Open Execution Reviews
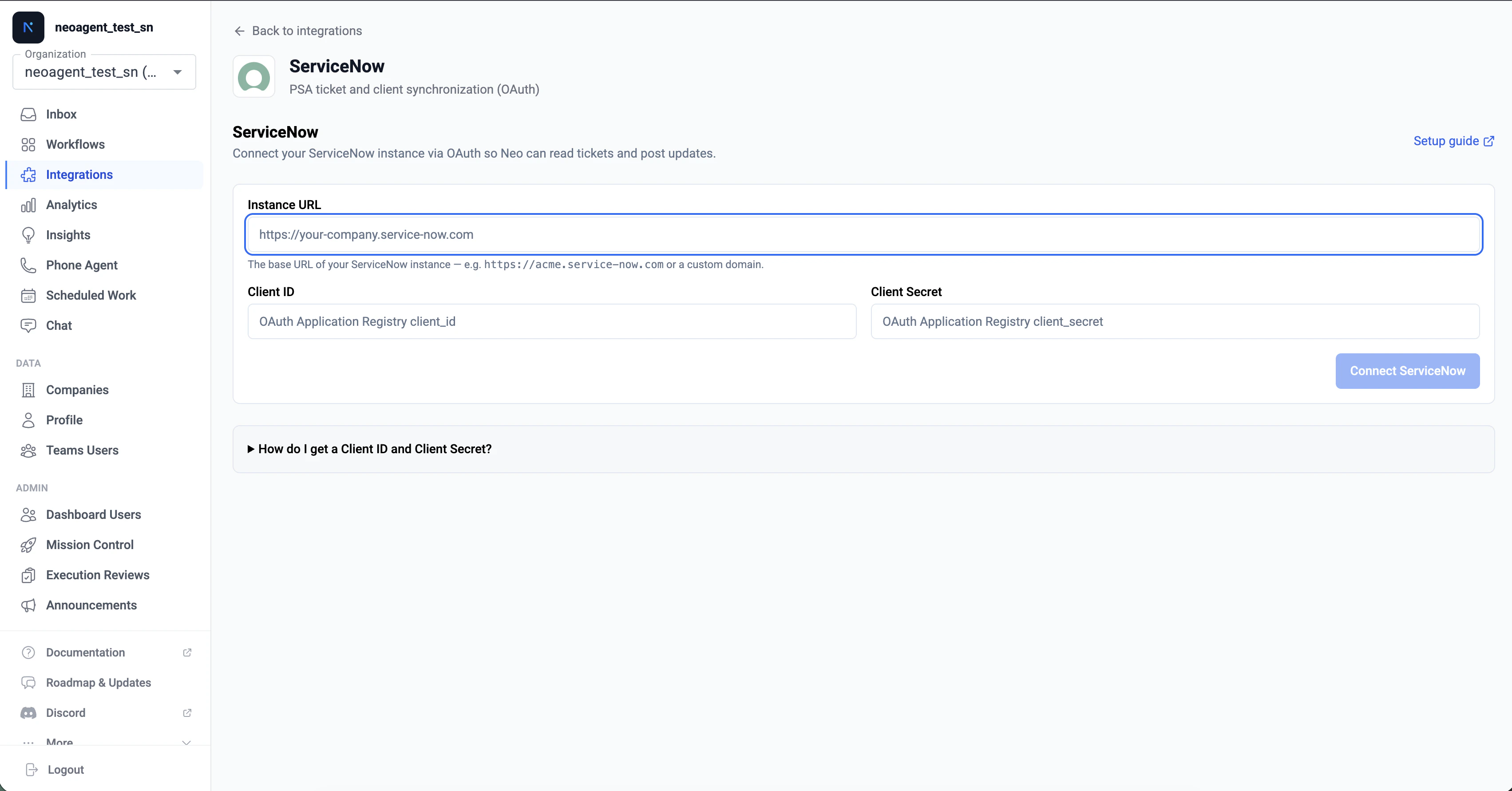The height and width of the screenshot is (791, 1512). (104, 575)
